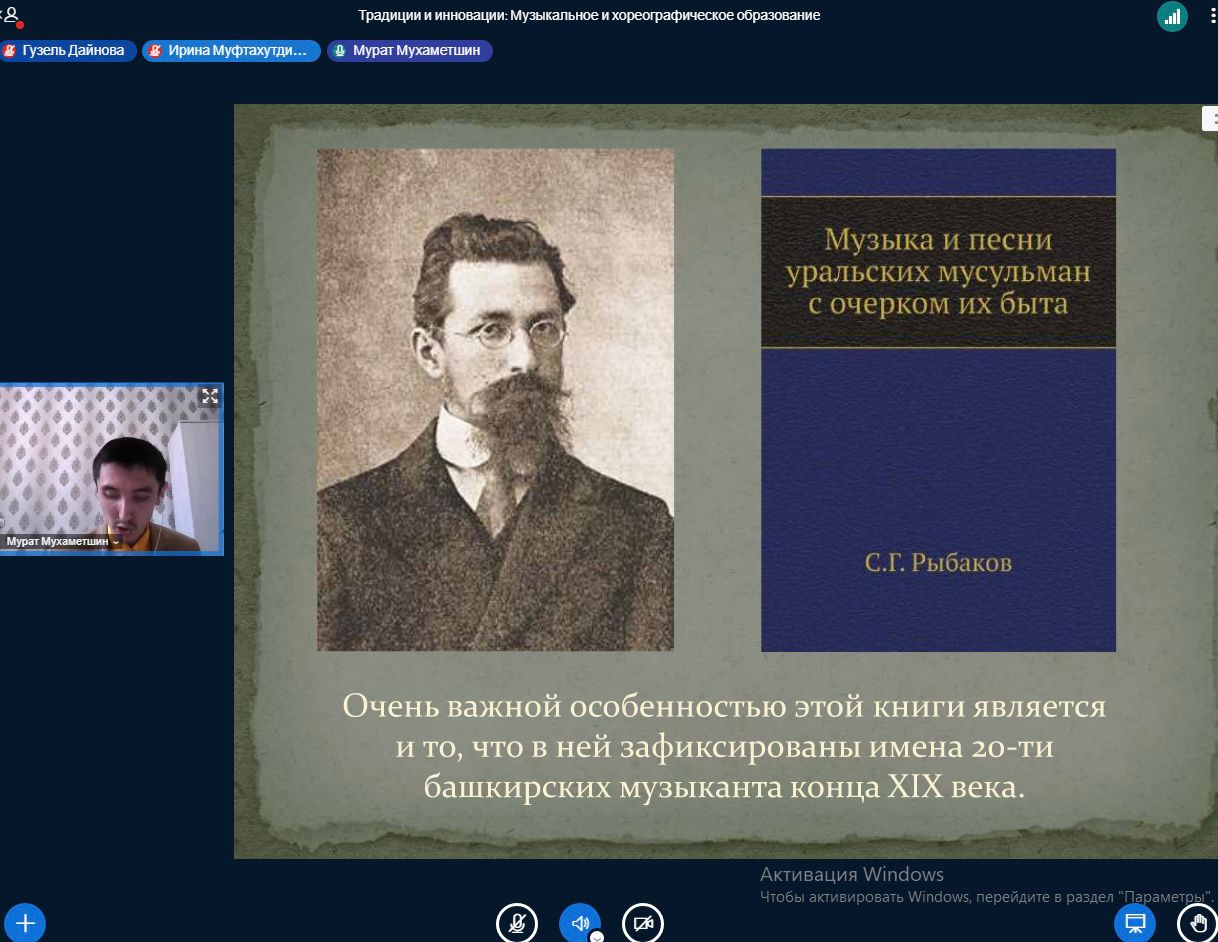
Task: Click the presentation options button at slide corner
Action: 1209,119
